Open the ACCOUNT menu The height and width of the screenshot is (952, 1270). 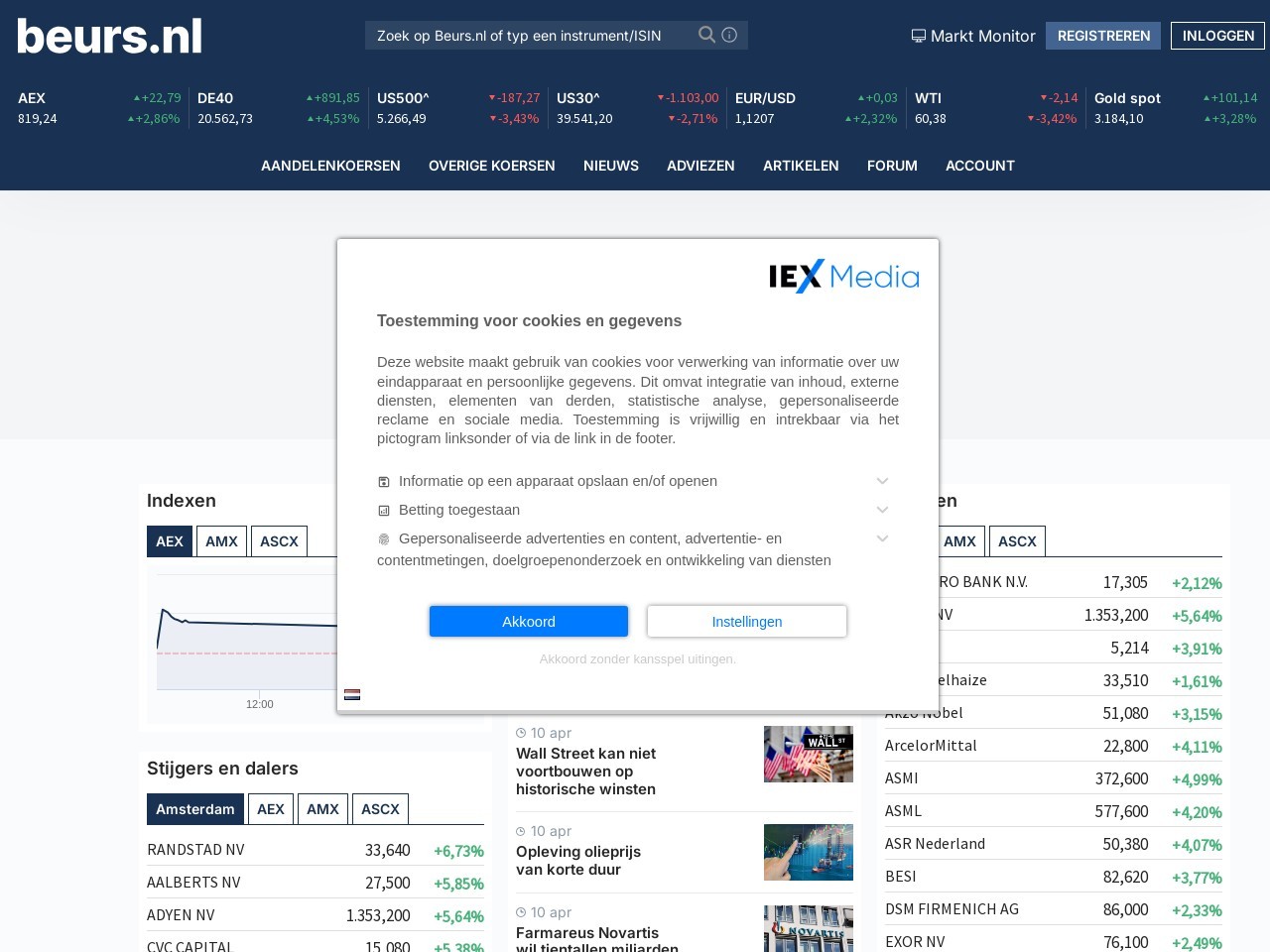click(980, 166)
